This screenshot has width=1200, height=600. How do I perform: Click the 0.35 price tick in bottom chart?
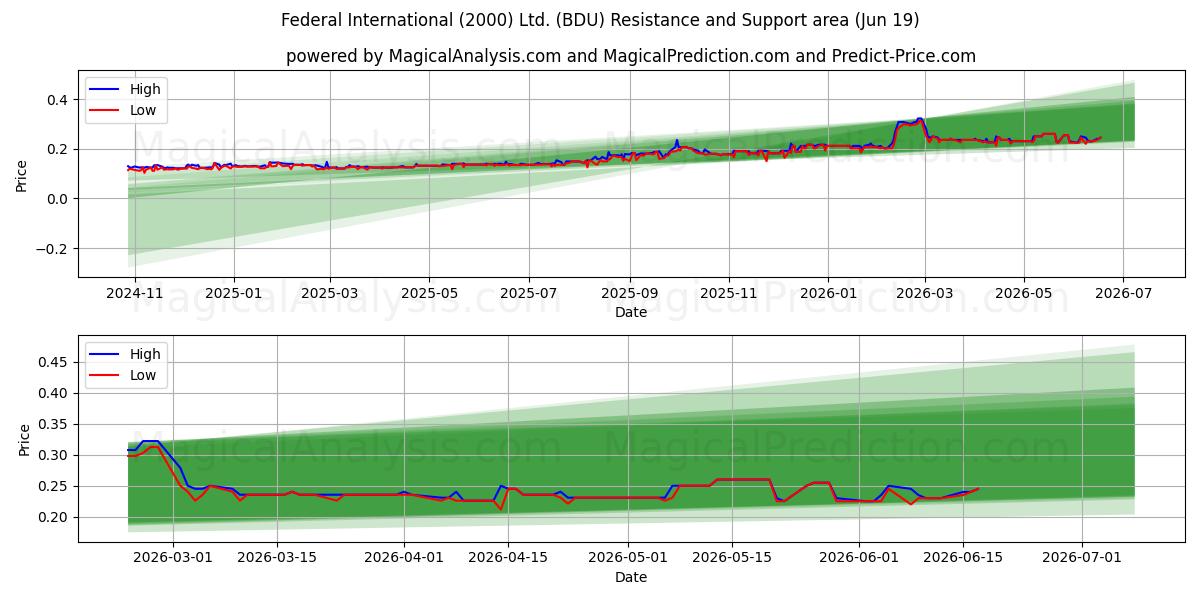52,424
